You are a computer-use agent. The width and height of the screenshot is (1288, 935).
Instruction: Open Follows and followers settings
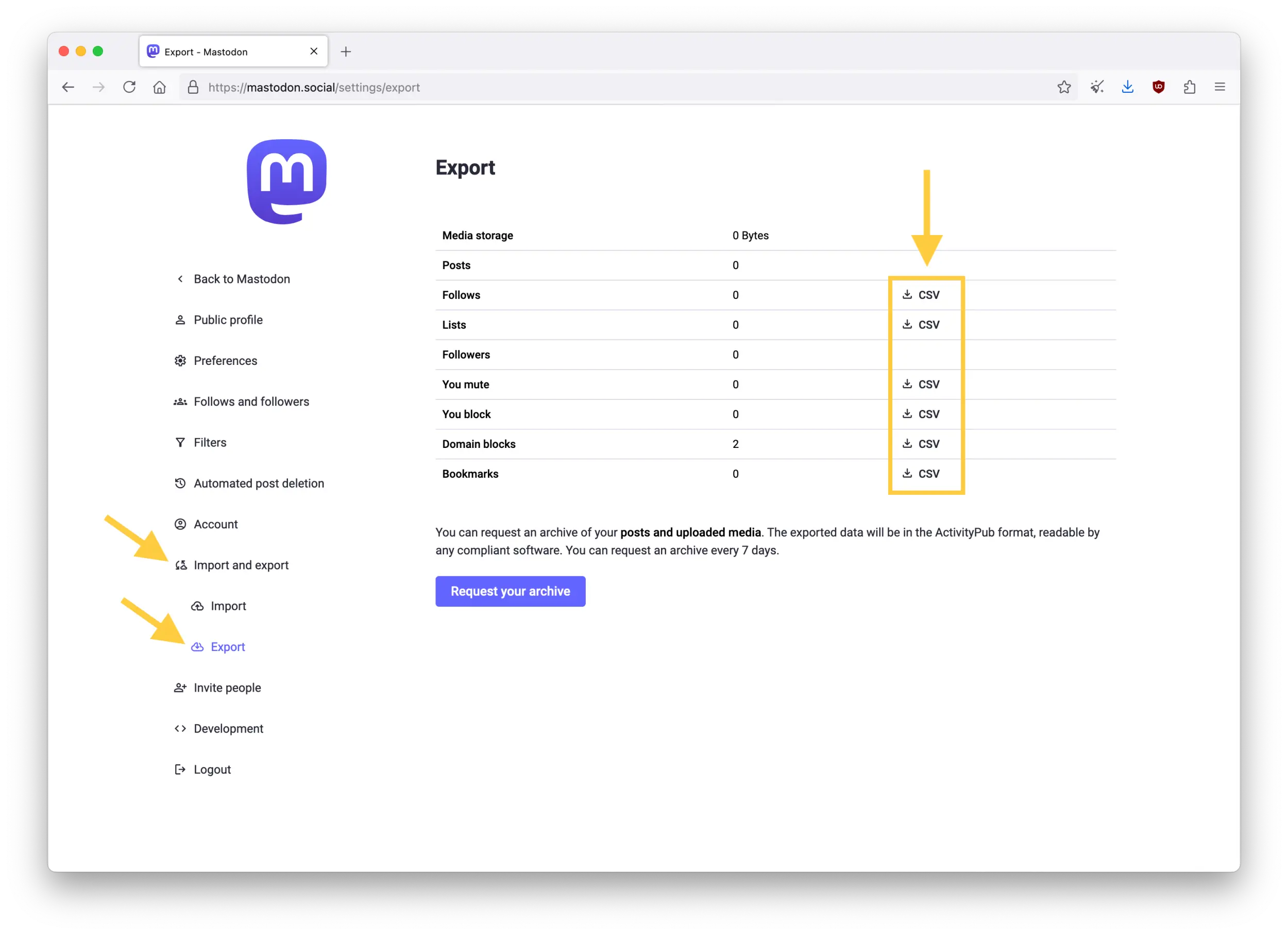pyautogui.click(x=251, y=401)
